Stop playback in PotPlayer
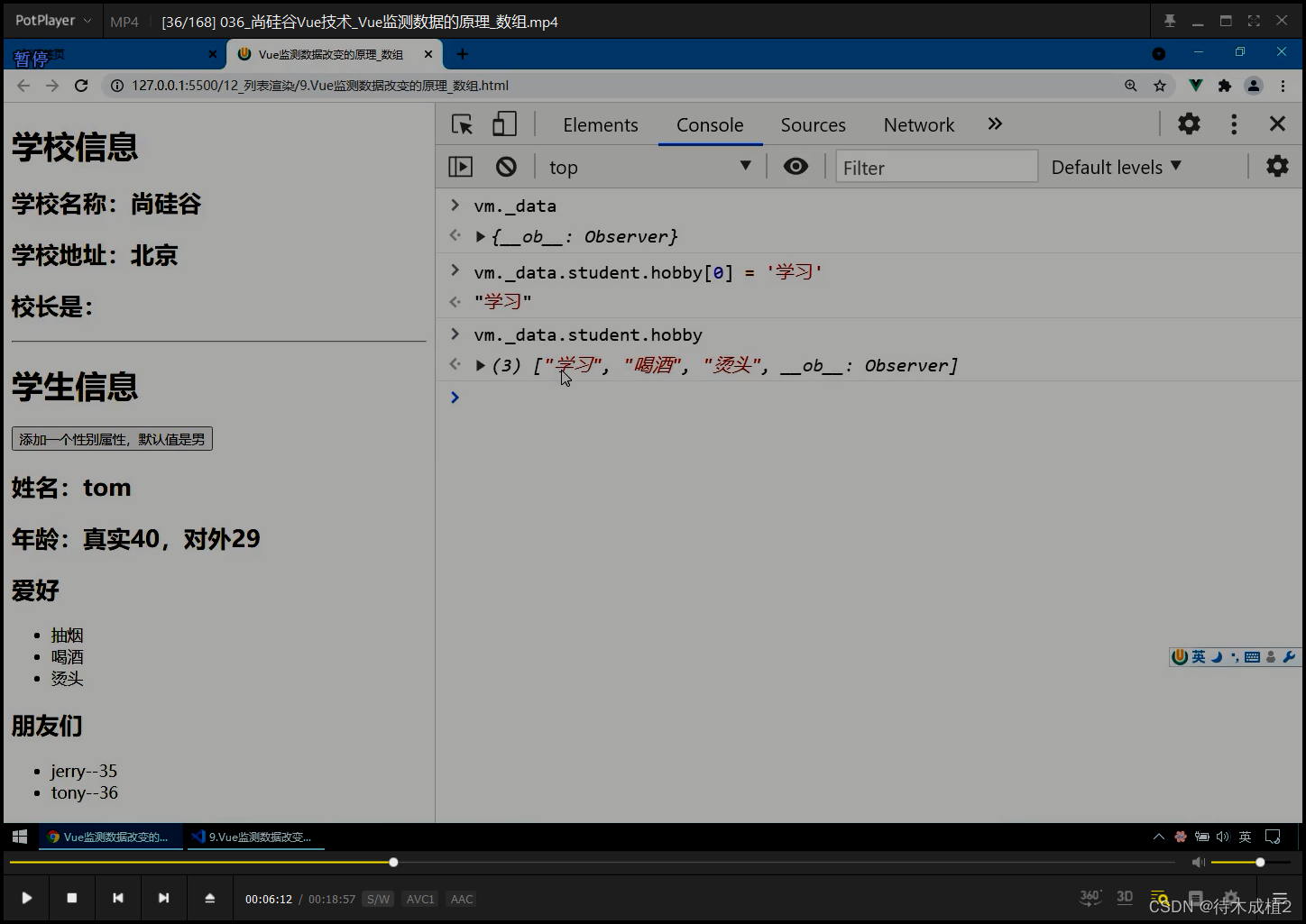1306x924 pixels. coord(72,898)
